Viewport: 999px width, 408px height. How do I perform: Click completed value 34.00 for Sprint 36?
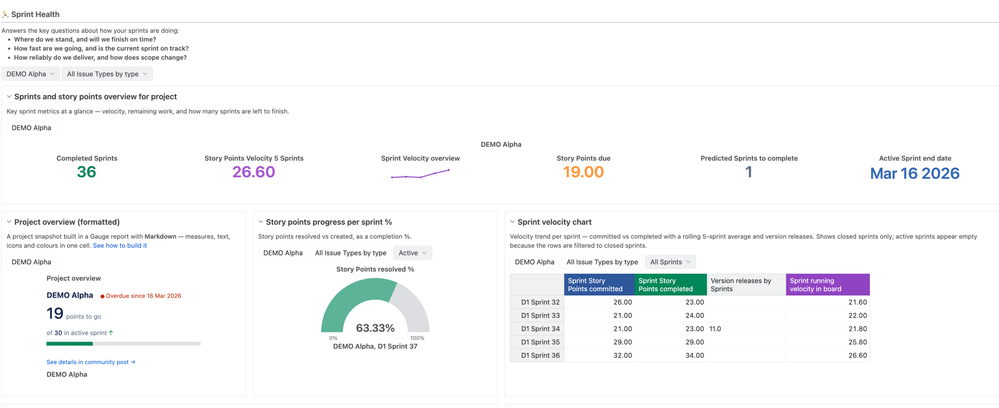(x=671, y=356)
